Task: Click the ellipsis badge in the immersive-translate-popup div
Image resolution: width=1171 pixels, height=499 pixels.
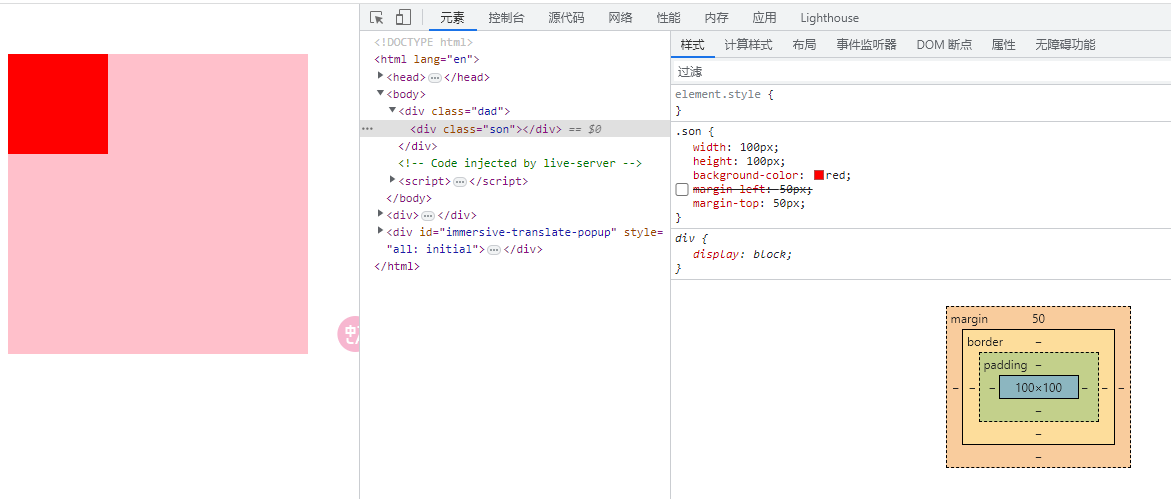Action: [x=493, y=250]
